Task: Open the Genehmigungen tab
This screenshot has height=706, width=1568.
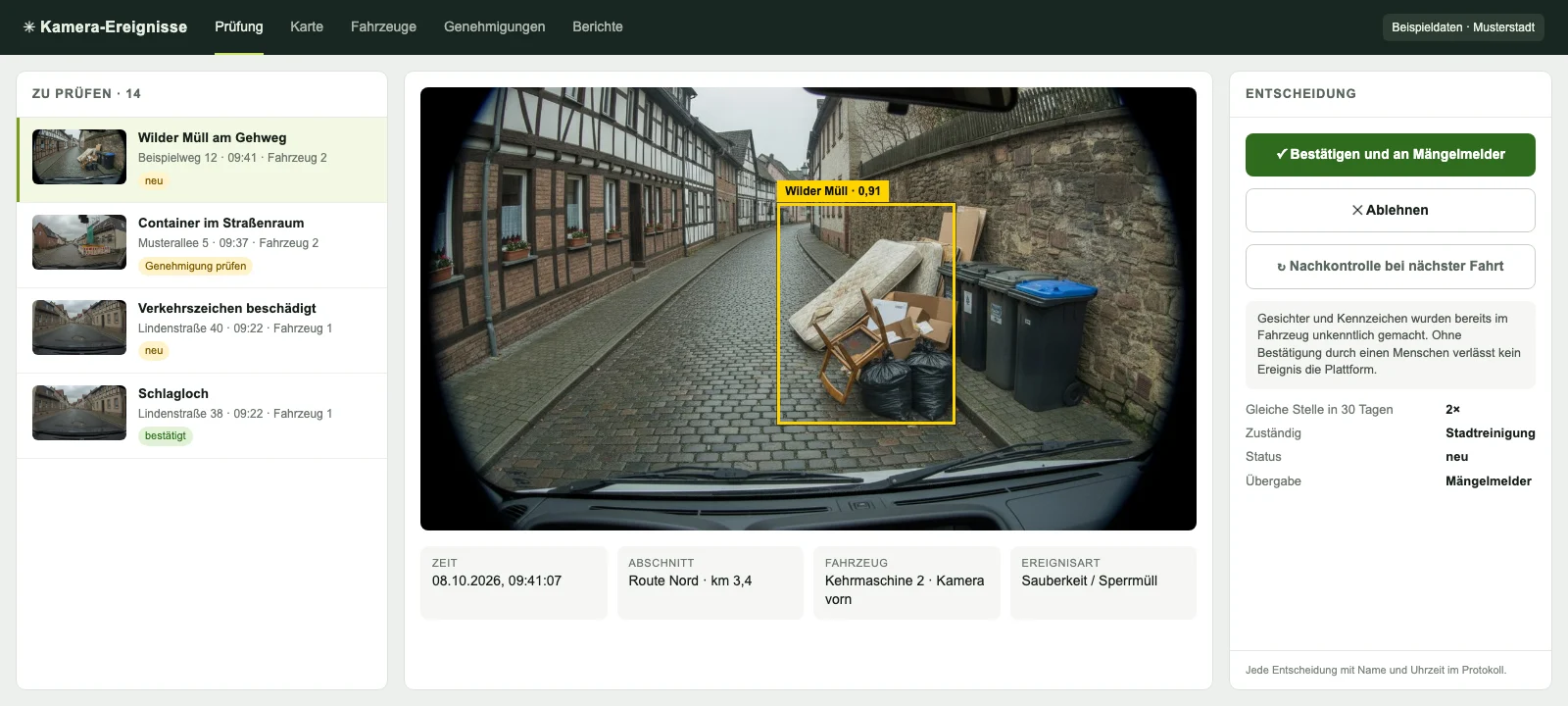Action: pos(494,26)
